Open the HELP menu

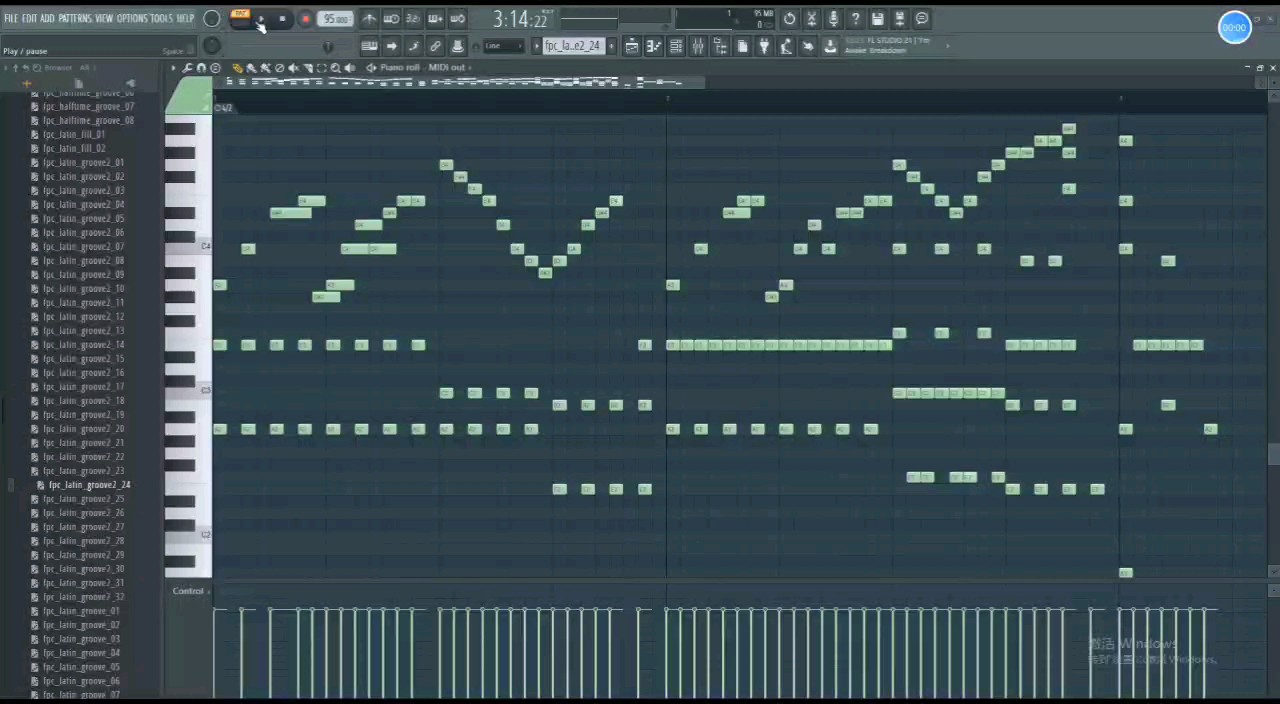pyautogui.click(x=185, y=19)
